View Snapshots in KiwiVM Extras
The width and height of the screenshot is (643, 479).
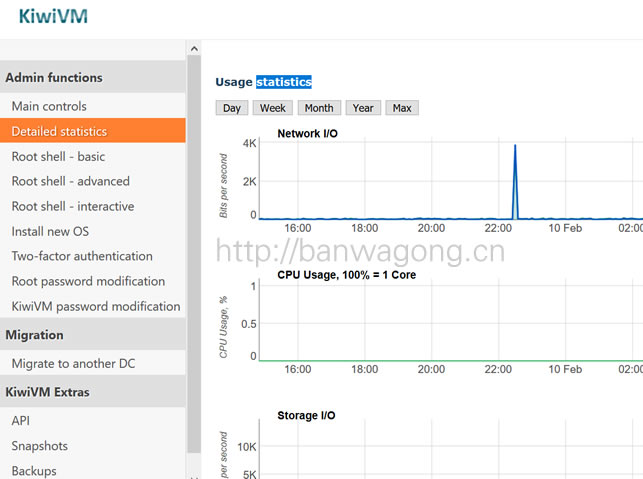[40, 446]
